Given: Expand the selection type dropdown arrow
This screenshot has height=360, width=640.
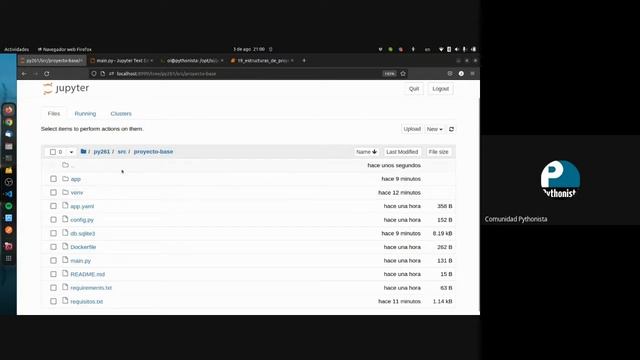Looking at the screenshot, I should click(x=71, y=152).
